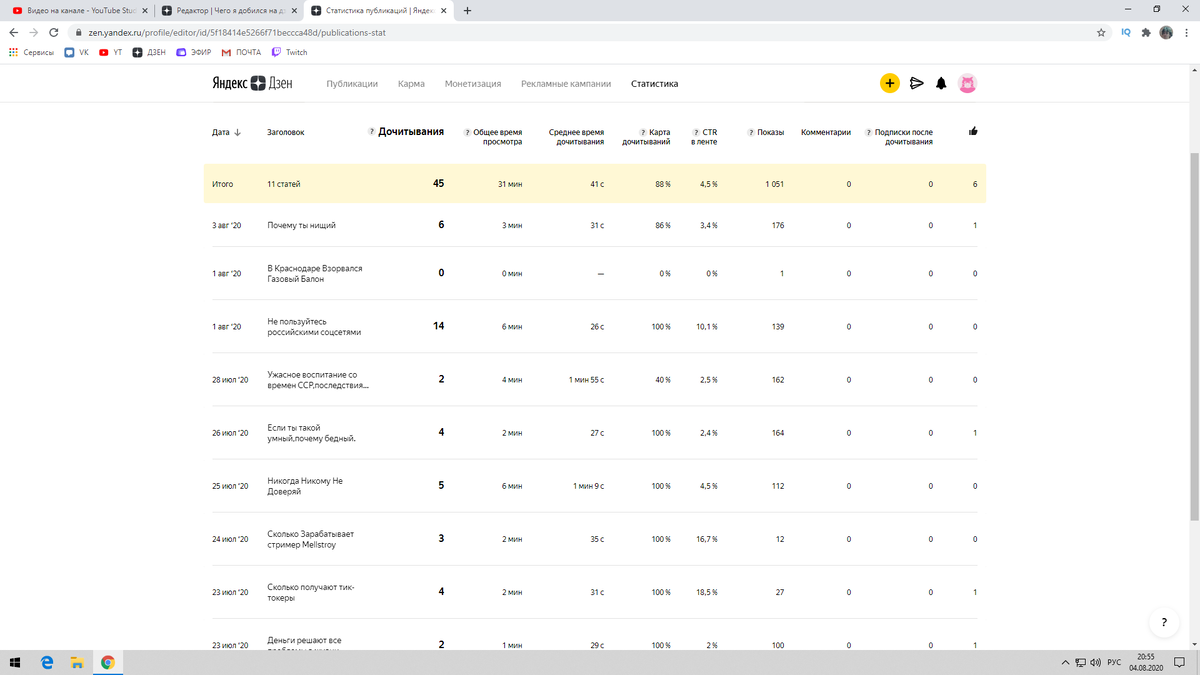Click the thumbs-up likes column icon

coord(974,131)
